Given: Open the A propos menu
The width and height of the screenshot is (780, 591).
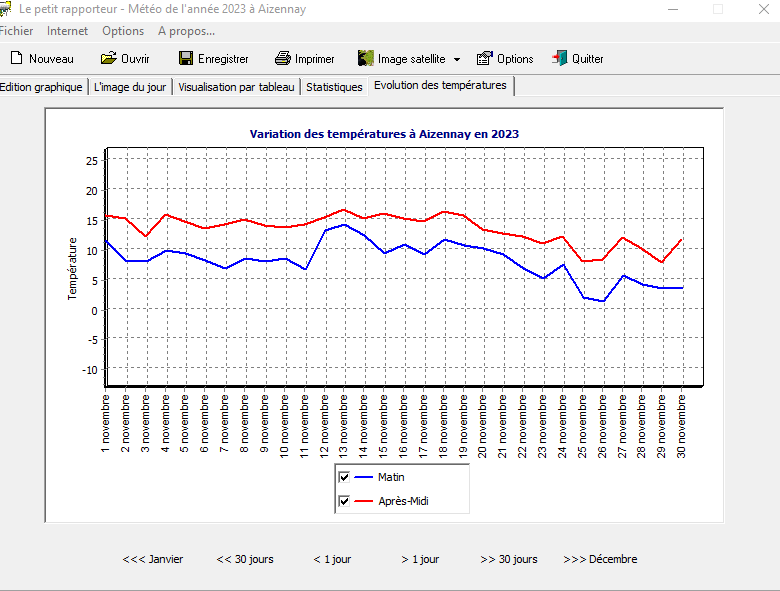Looking at the screenshot, I should click(186, 31).
